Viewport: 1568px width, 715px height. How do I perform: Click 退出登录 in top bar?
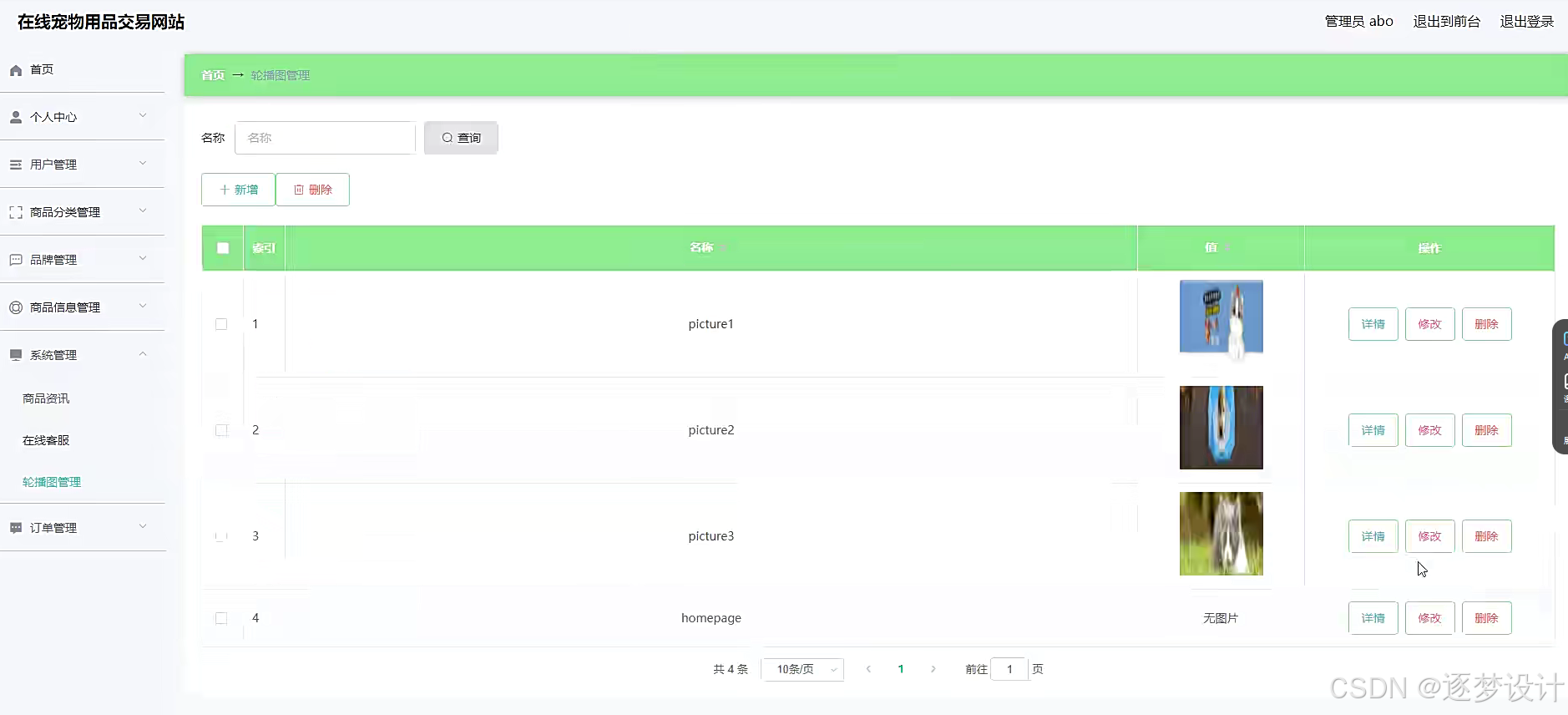click(1527, 22)
